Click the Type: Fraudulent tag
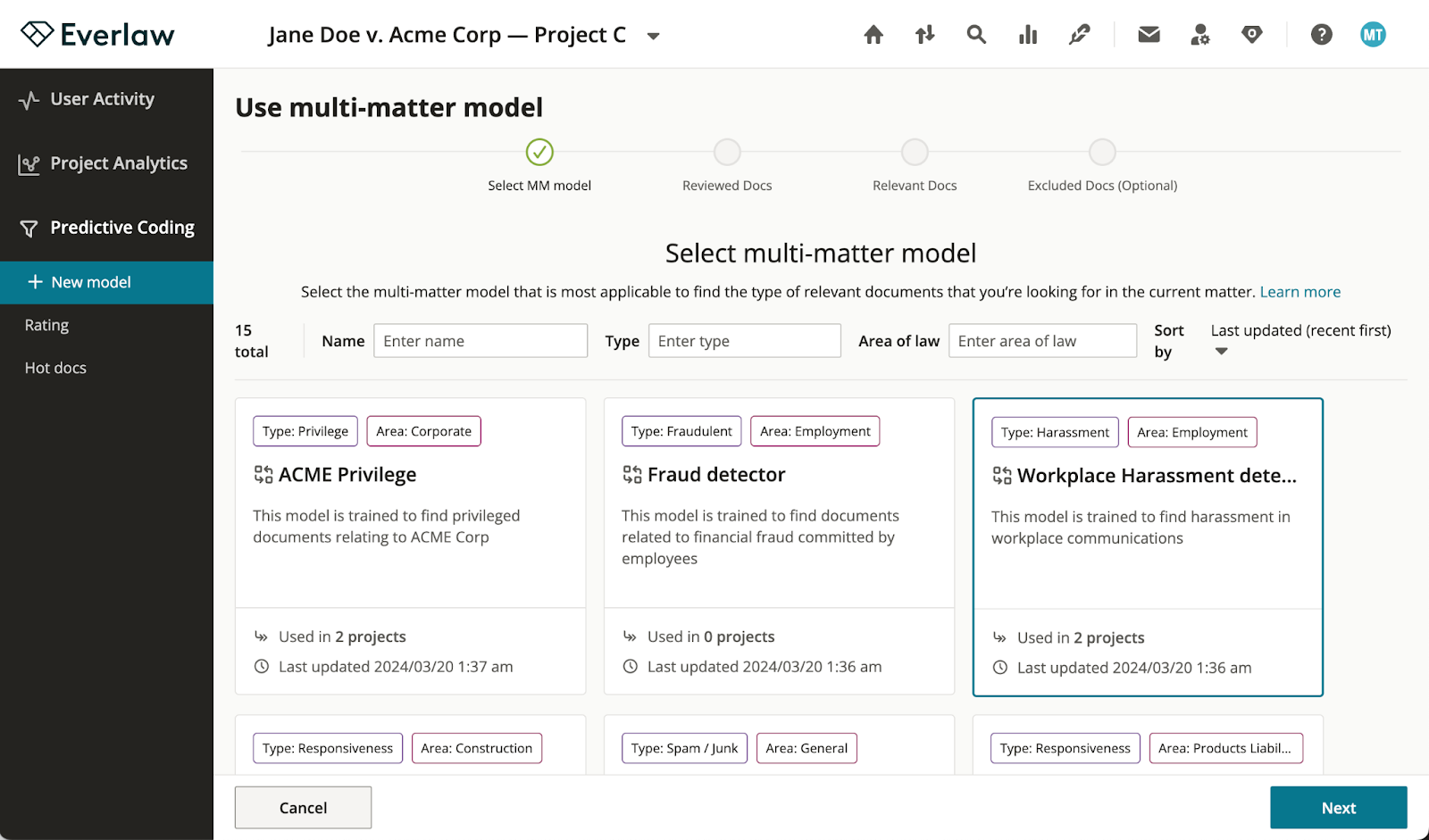1429x840 pixels. (681, 431)
